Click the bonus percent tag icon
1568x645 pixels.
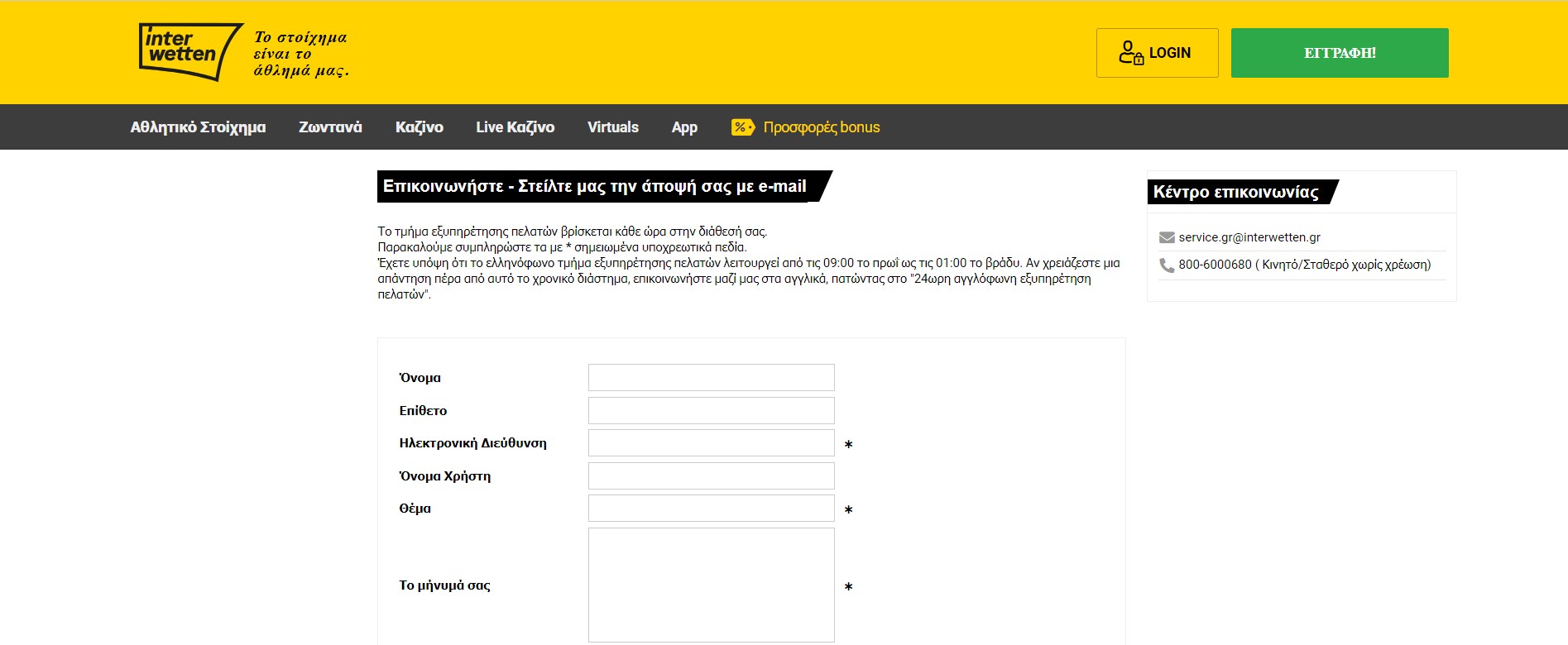click(742, 127)
